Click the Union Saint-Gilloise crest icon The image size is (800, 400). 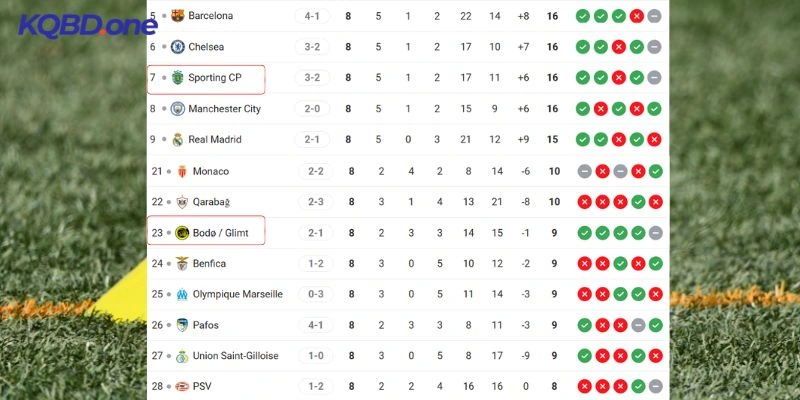point(182,356)
